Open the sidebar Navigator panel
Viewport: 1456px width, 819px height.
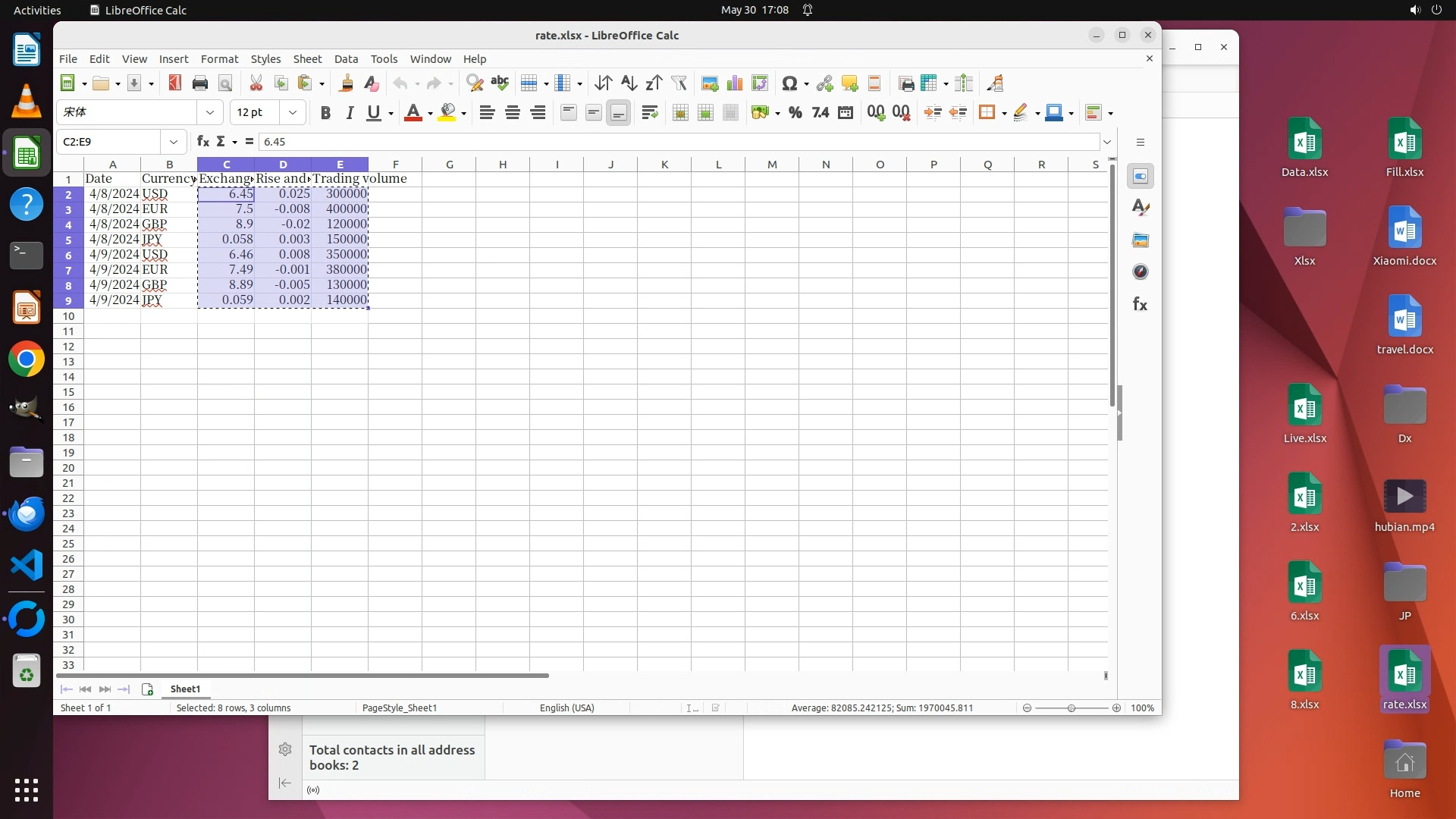(1140, 271)
